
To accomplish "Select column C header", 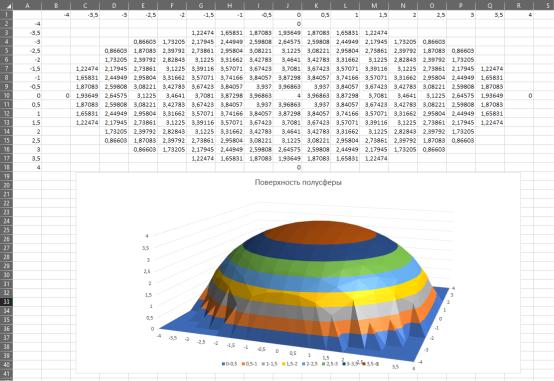I will (85, 5).
